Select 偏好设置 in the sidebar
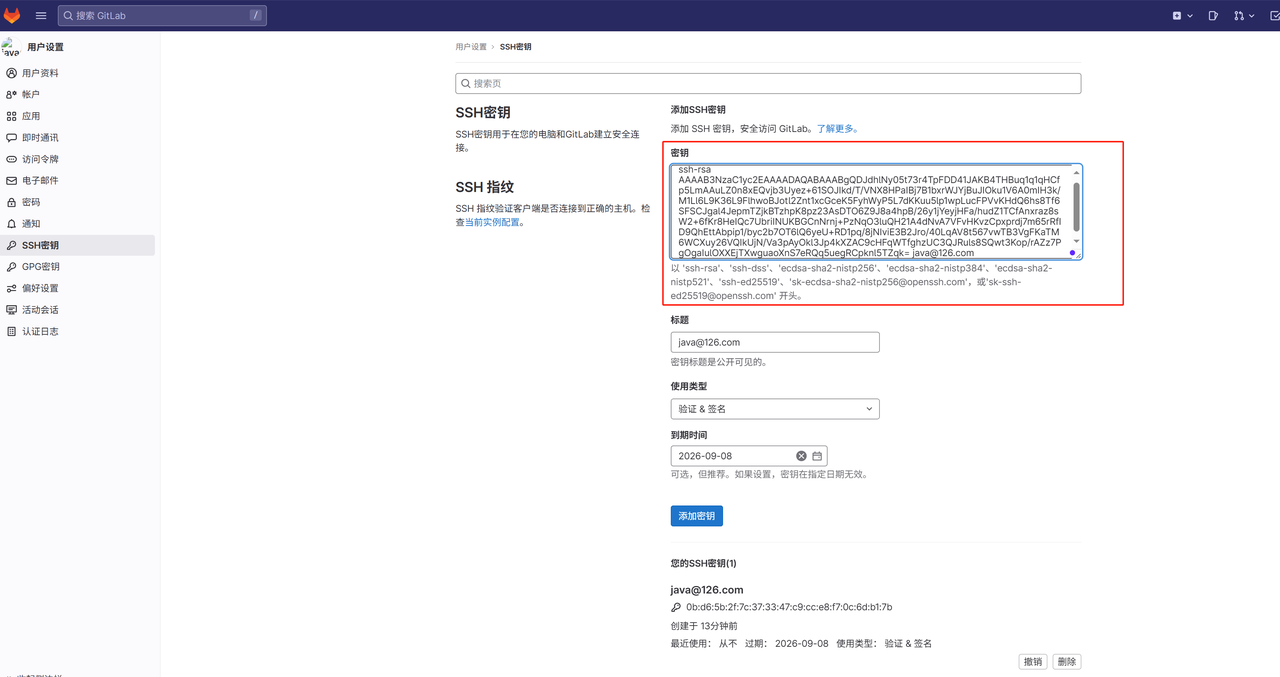The height and width of the screenshot is (677, 1280). click(x=40, y=288)
